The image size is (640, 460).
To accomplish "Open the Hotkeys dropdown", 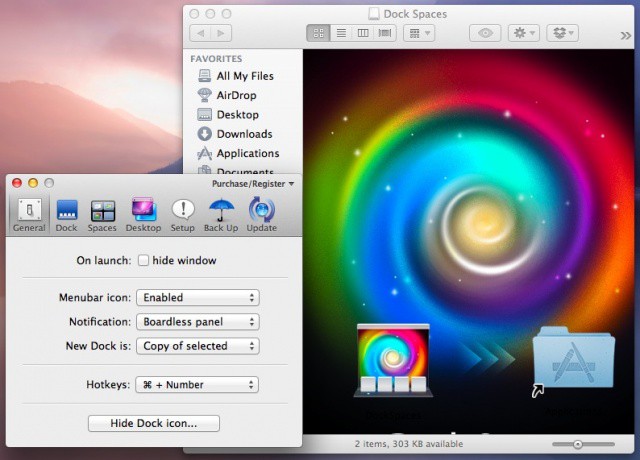I will pos(198,384).
